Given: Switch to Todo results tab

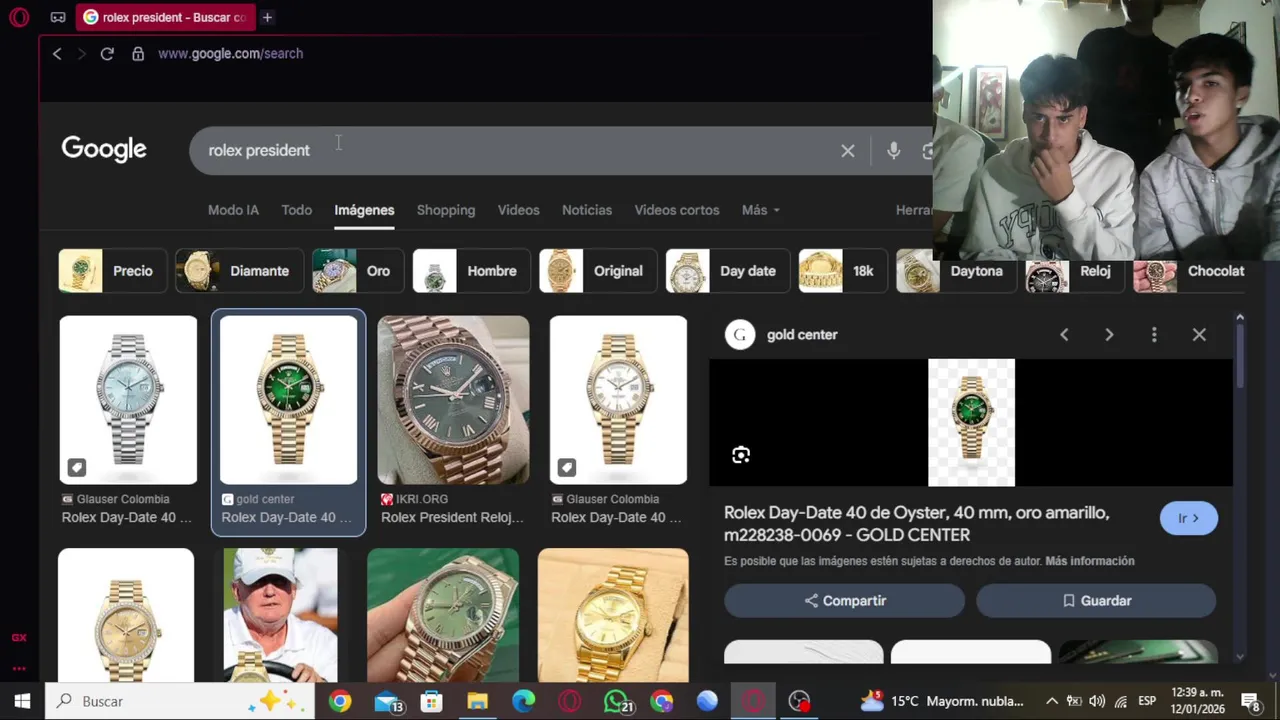Looking at the screenshot, I should point(296,210).
